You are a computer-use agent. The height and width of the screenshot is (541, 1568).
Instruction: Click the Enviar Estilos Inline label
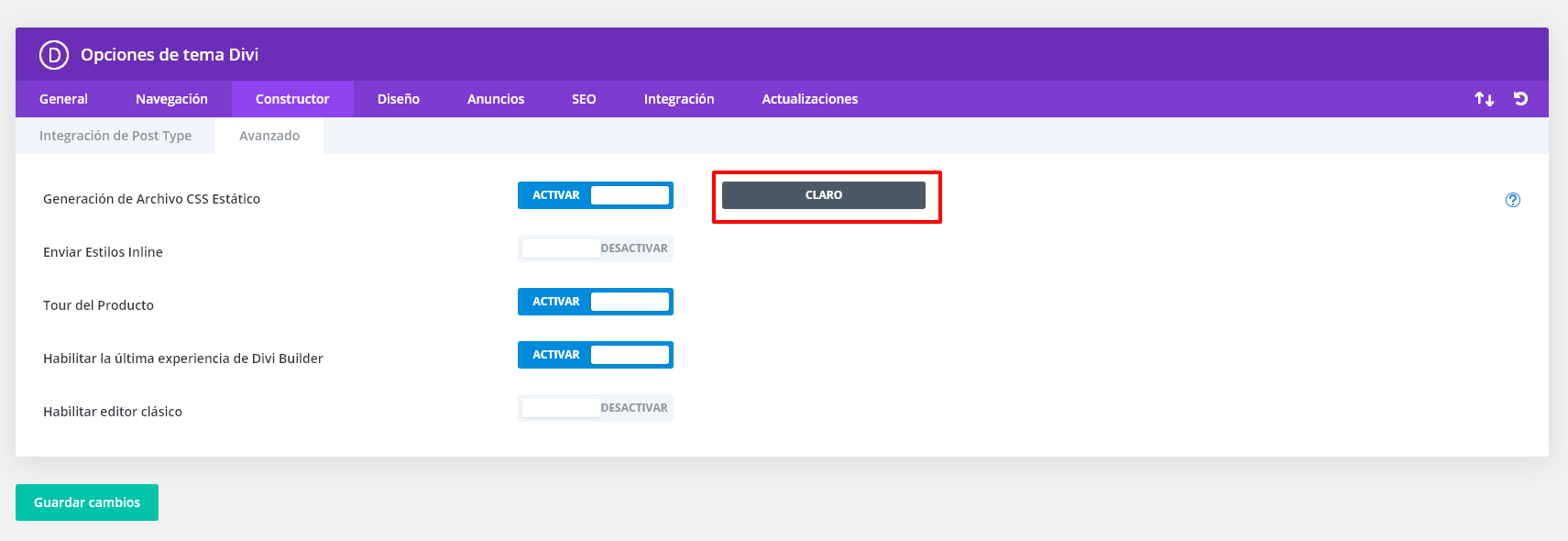[x=103, y=252]
